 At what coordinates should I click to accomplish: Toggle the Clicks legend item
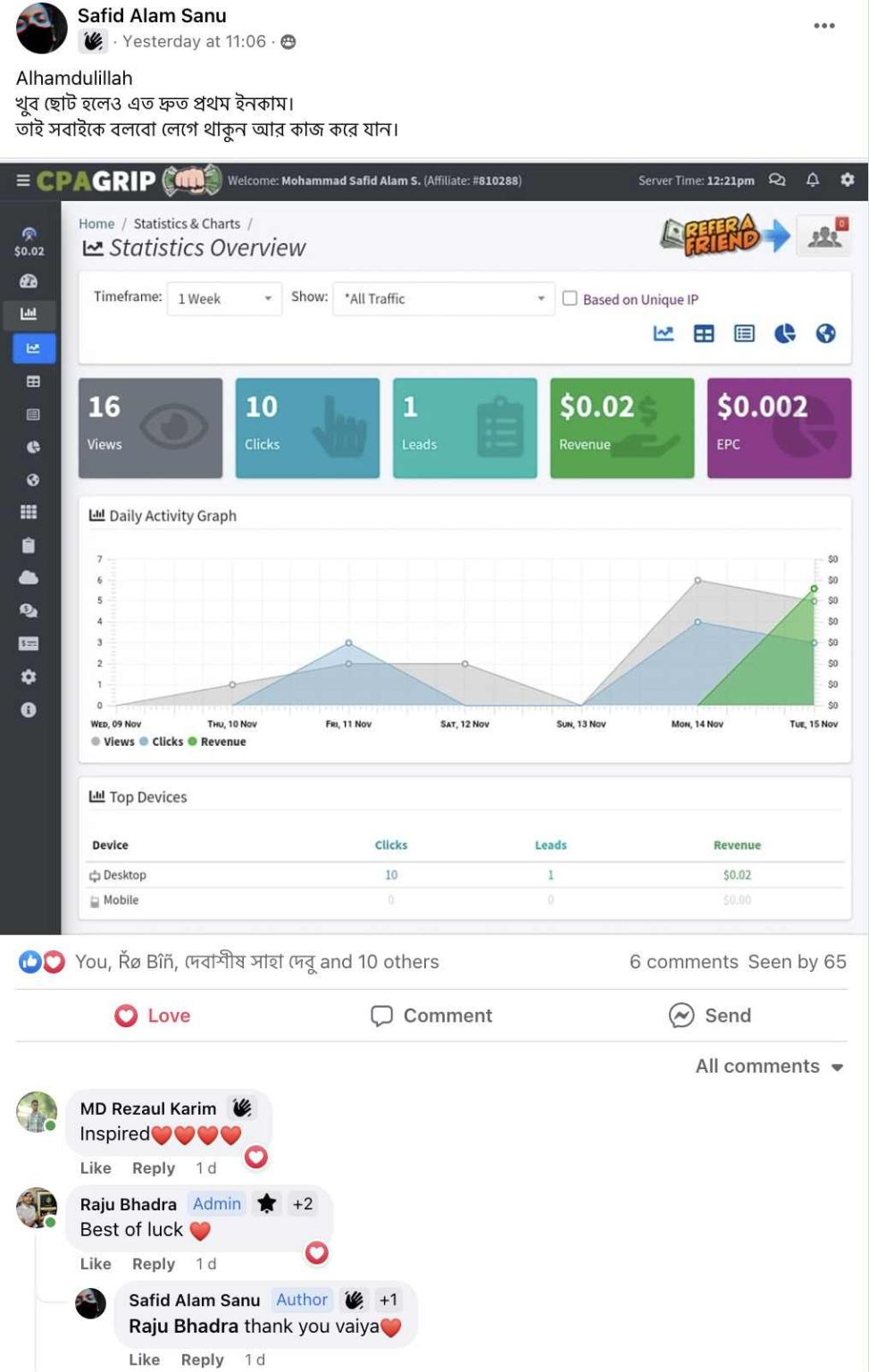pyautogui.click(x=162, y=741)
